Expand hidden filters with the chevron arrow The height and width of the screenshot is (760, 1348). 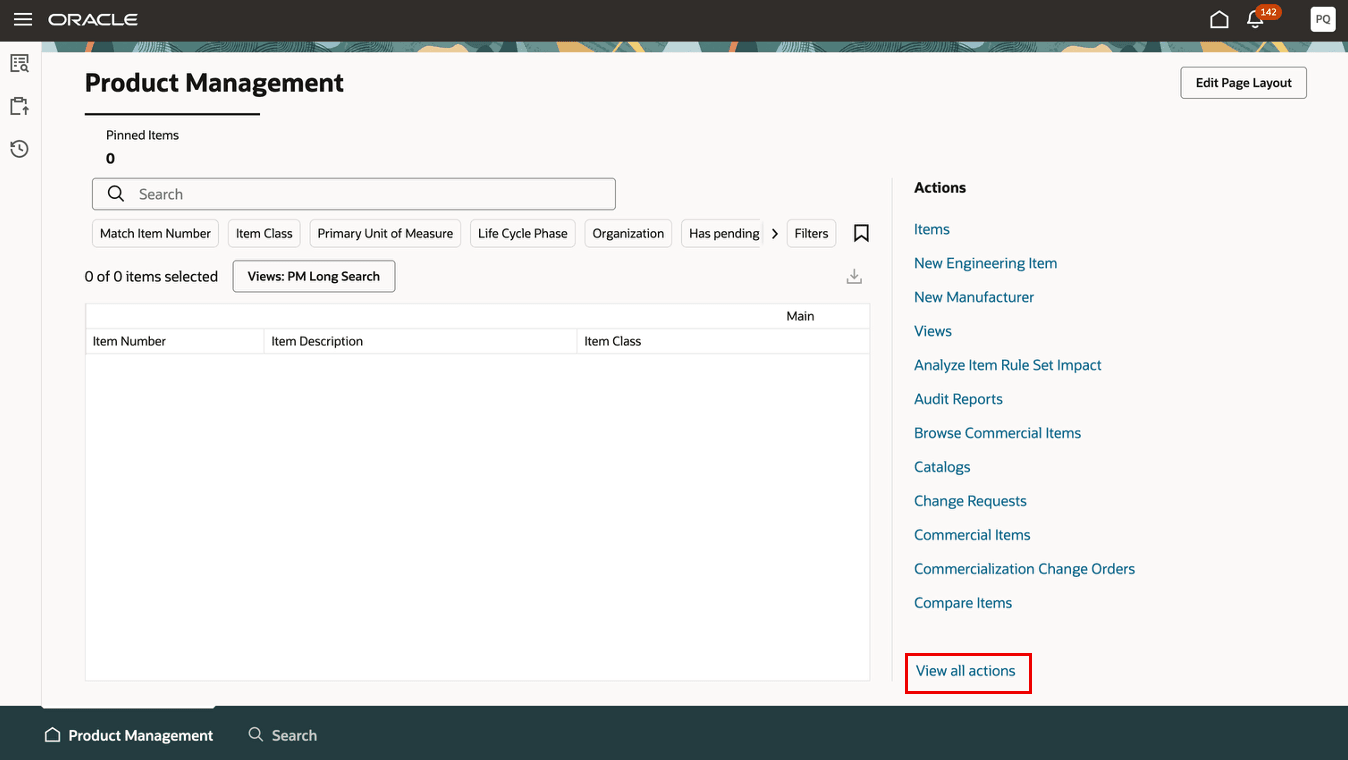click(775, 233)
